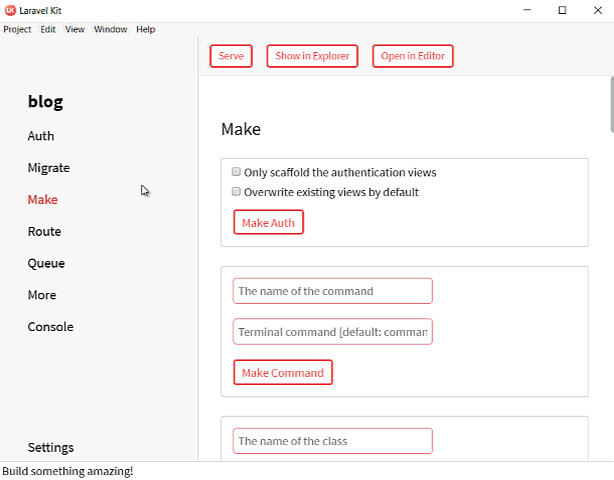The width and height of the screenshot is (614, 480).
Task: Minimize the Laravel Kit window
Action: click(x=527, y=10)
